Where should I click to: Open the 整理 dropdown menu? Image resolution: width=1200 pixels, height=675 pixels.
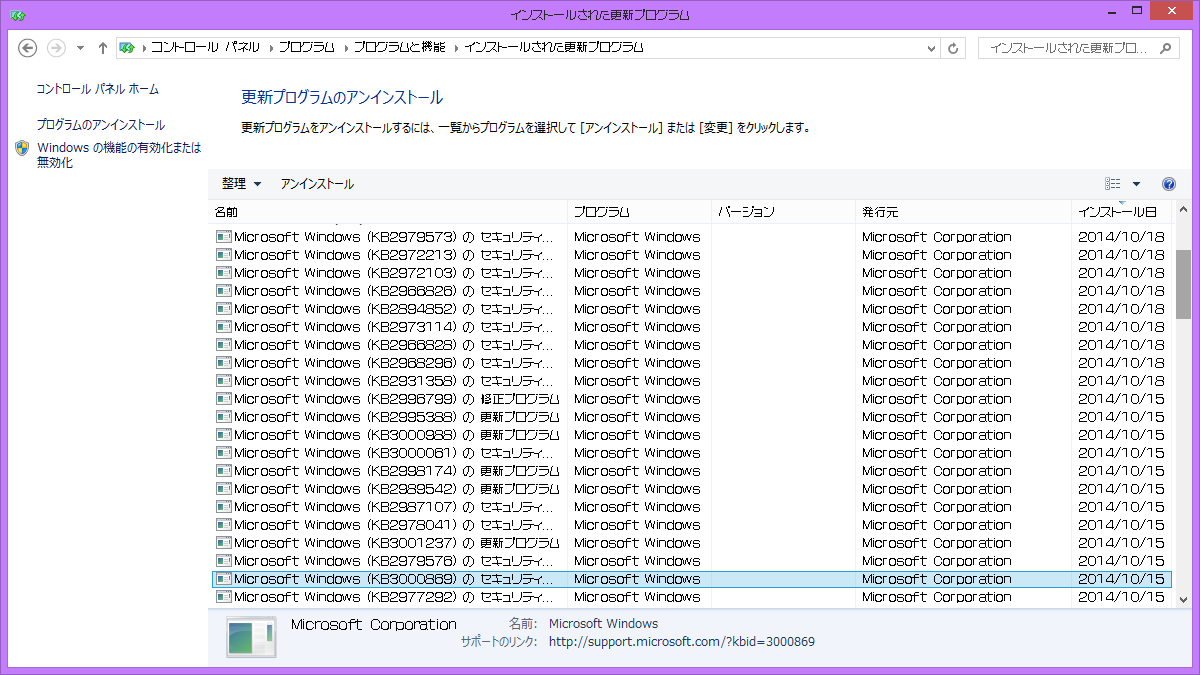pyautogui.click(x=241, y=184)
